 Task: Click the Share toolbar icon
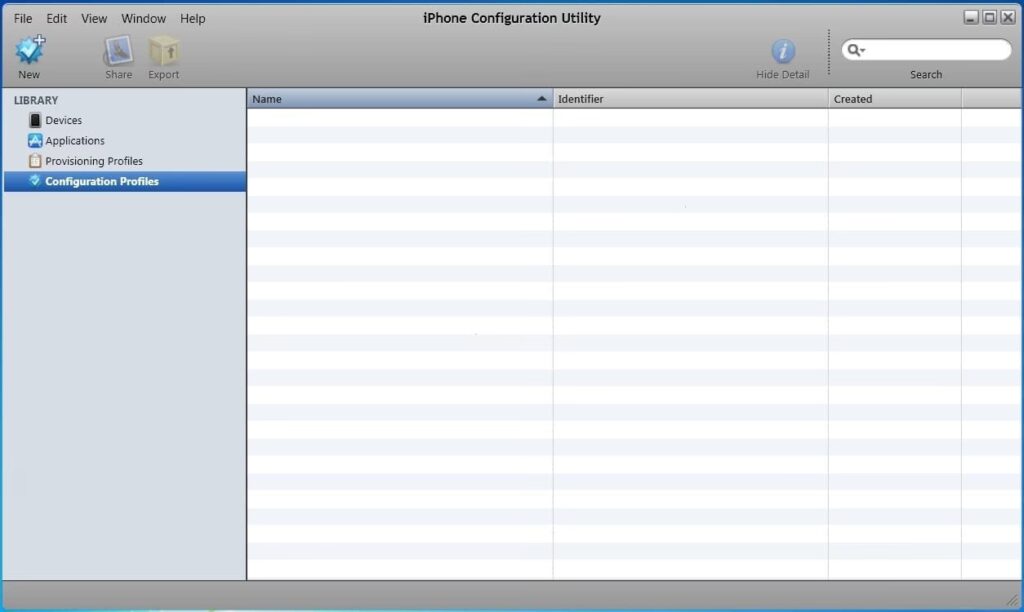(x=119, y=51)
